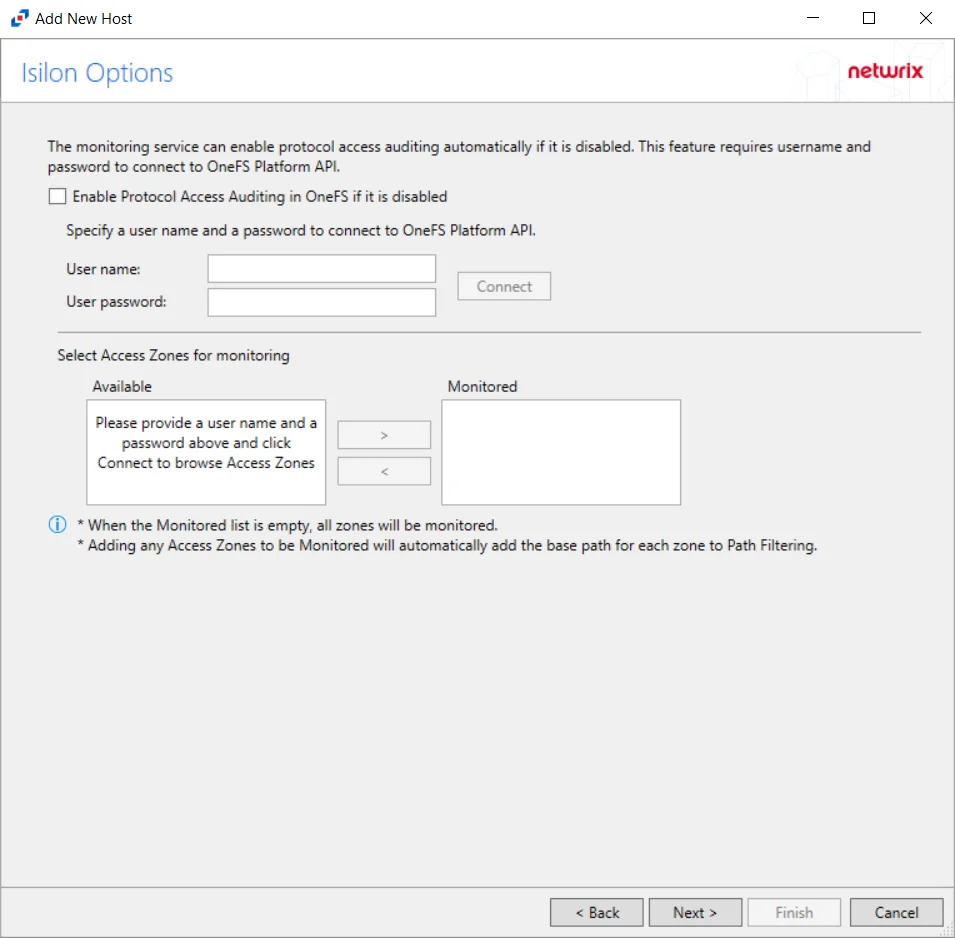Click the User password input field
955x938 pixels.
322,302
